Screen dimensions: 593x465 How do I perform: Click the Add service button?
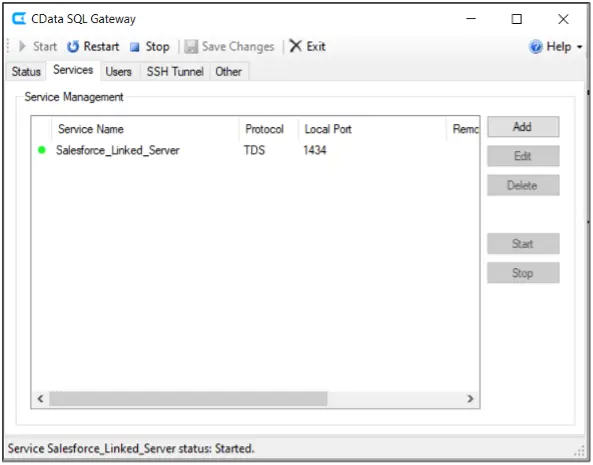coord(523,127)
